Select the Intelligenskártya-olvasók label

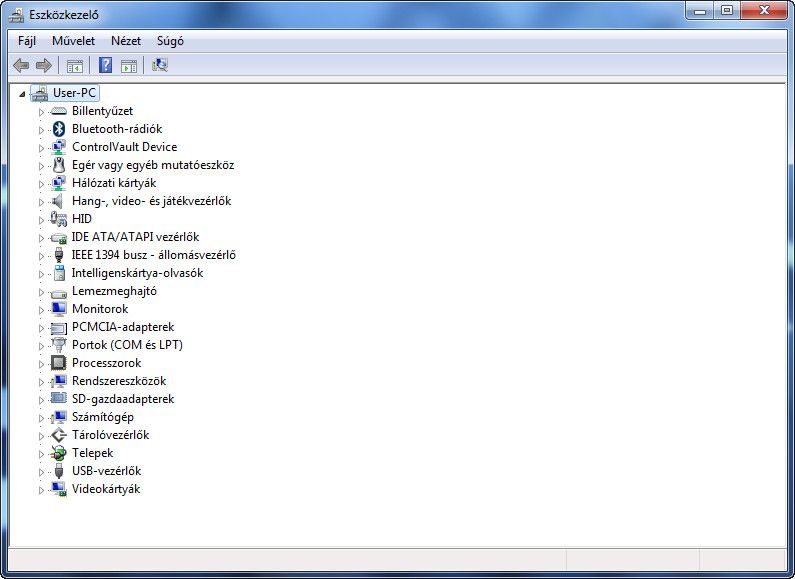coord(137,273)
